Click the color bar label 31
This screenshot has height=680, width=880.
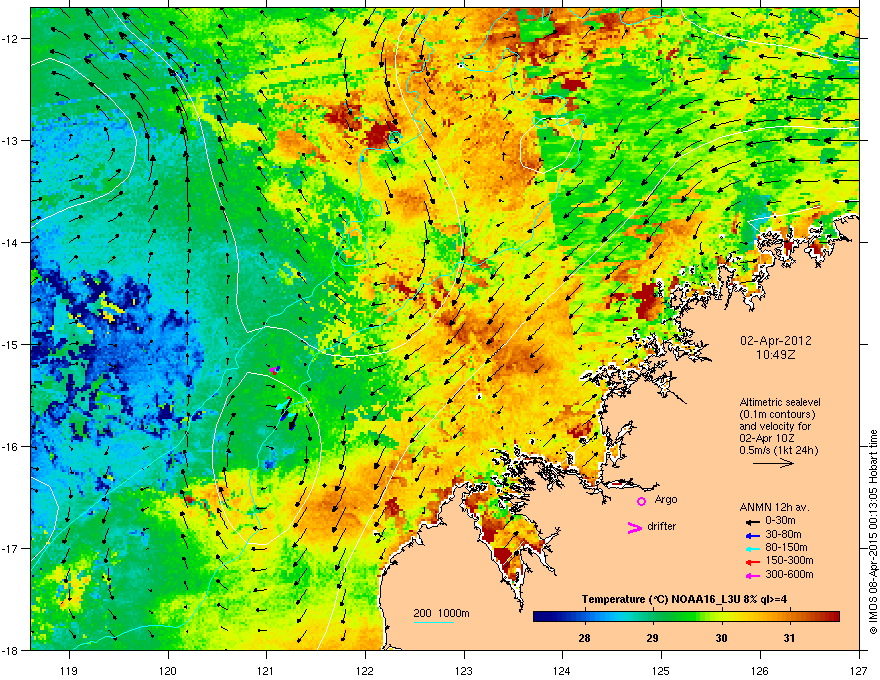(789, 638)
